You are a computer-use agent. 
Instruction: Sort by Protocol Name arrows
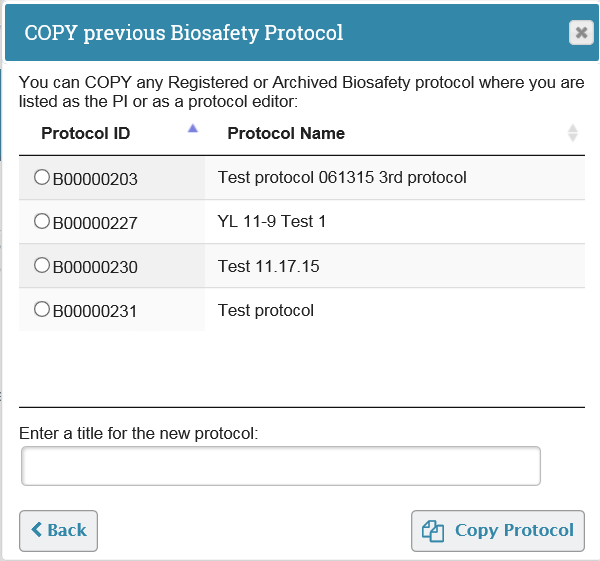(572, 133)
